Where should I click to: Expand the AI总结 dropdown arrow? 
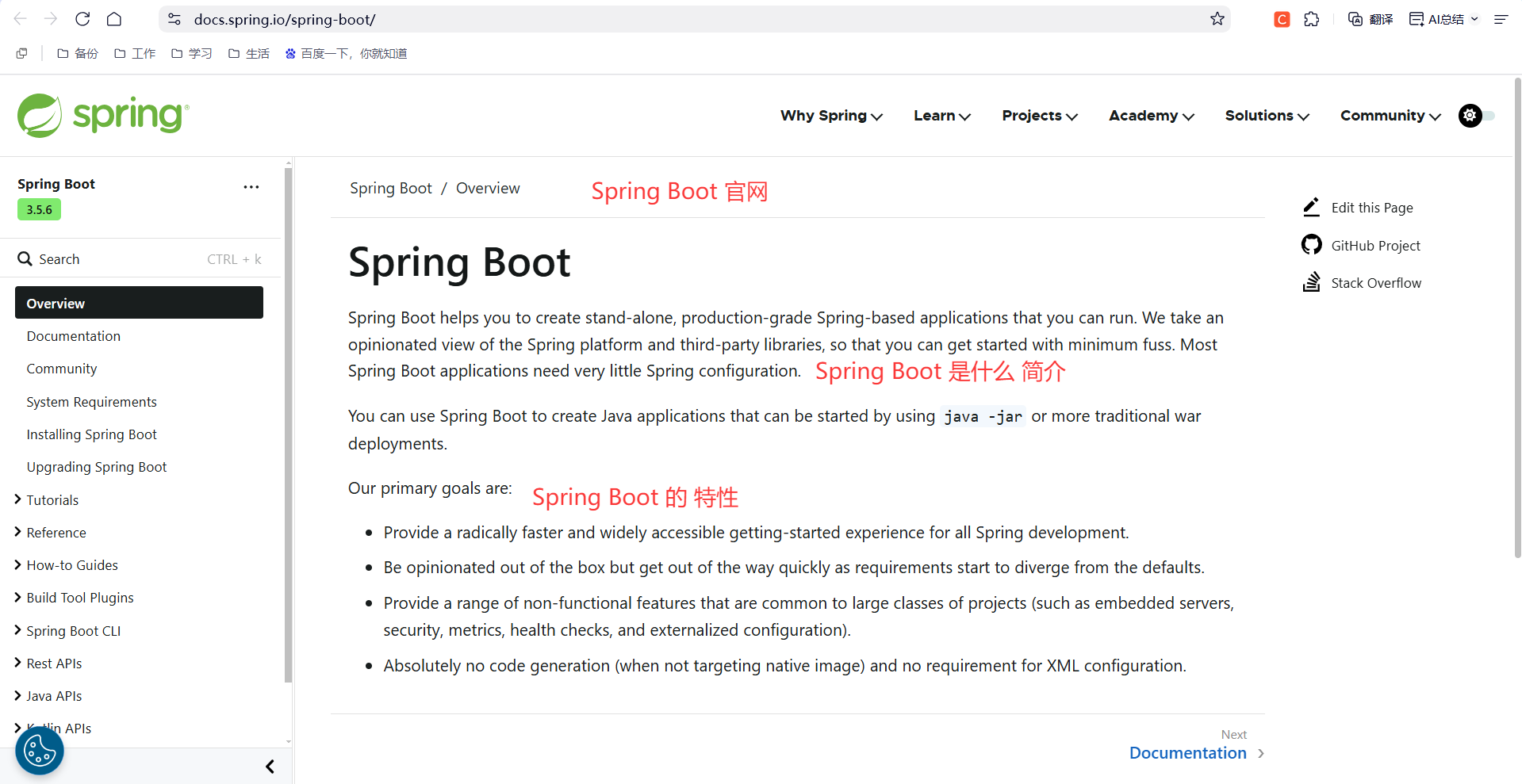click(1474, 19)
